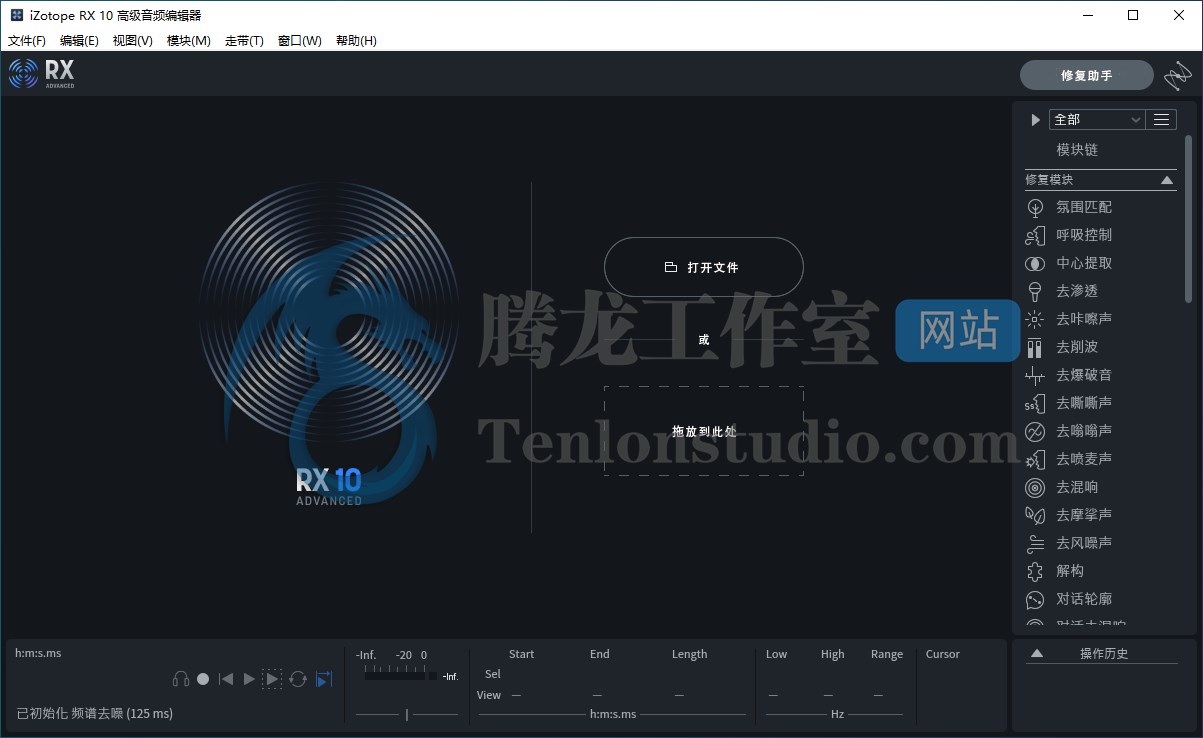Click the status text 已初始化 频谱去噪 (125 ms)

point(95,713)
